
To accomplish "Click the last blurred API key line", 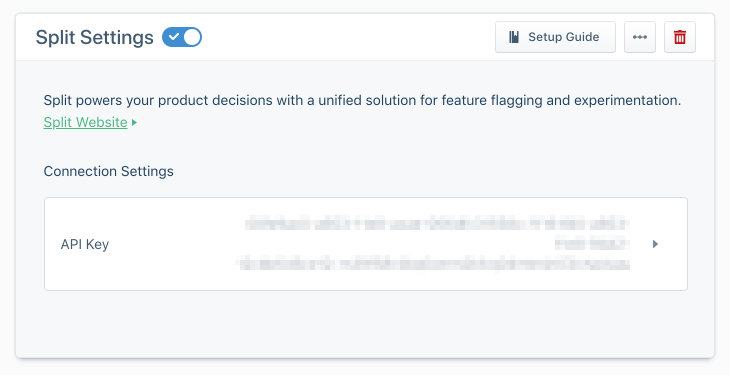I will tap(433, 264).
